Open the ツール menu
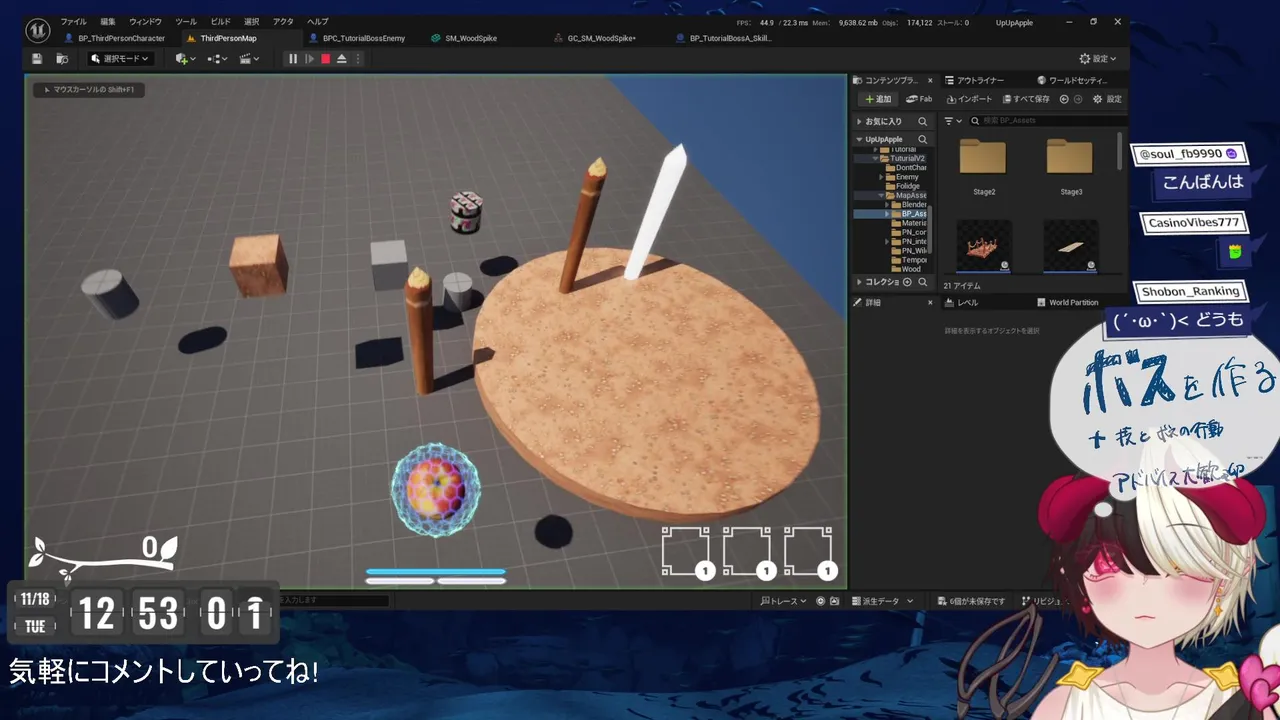This screenshot has width=1280, height=720. click(x=186, y=22)
